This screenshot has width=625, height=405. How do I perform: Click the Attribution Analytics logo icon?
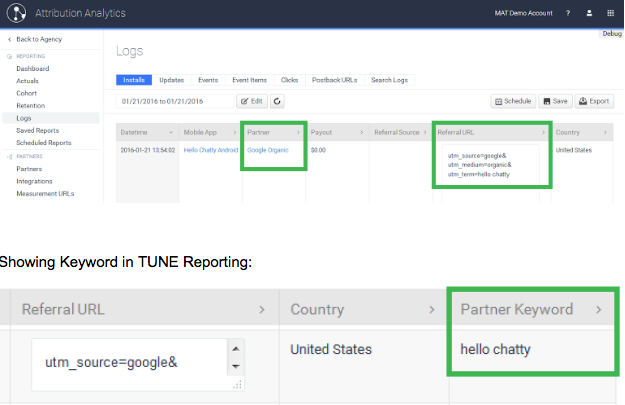coord(18,14)
